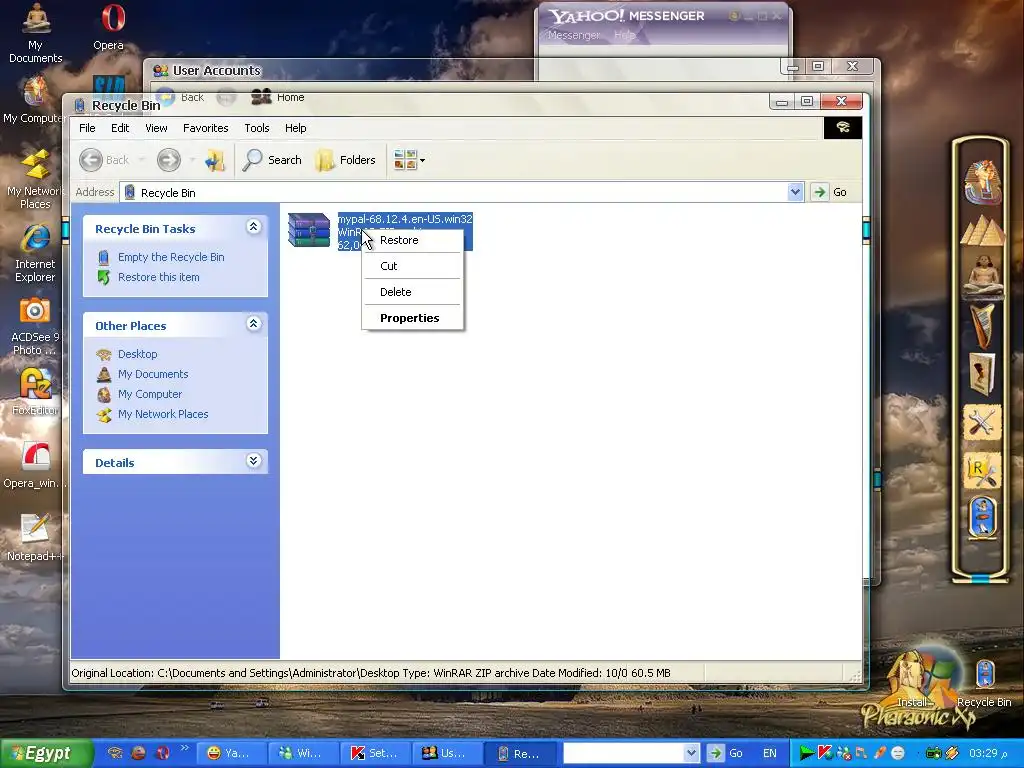This screenshot has width=1024, height=768.
Task: Open FoxEditor desktop icon
Action: pos(35,392)
